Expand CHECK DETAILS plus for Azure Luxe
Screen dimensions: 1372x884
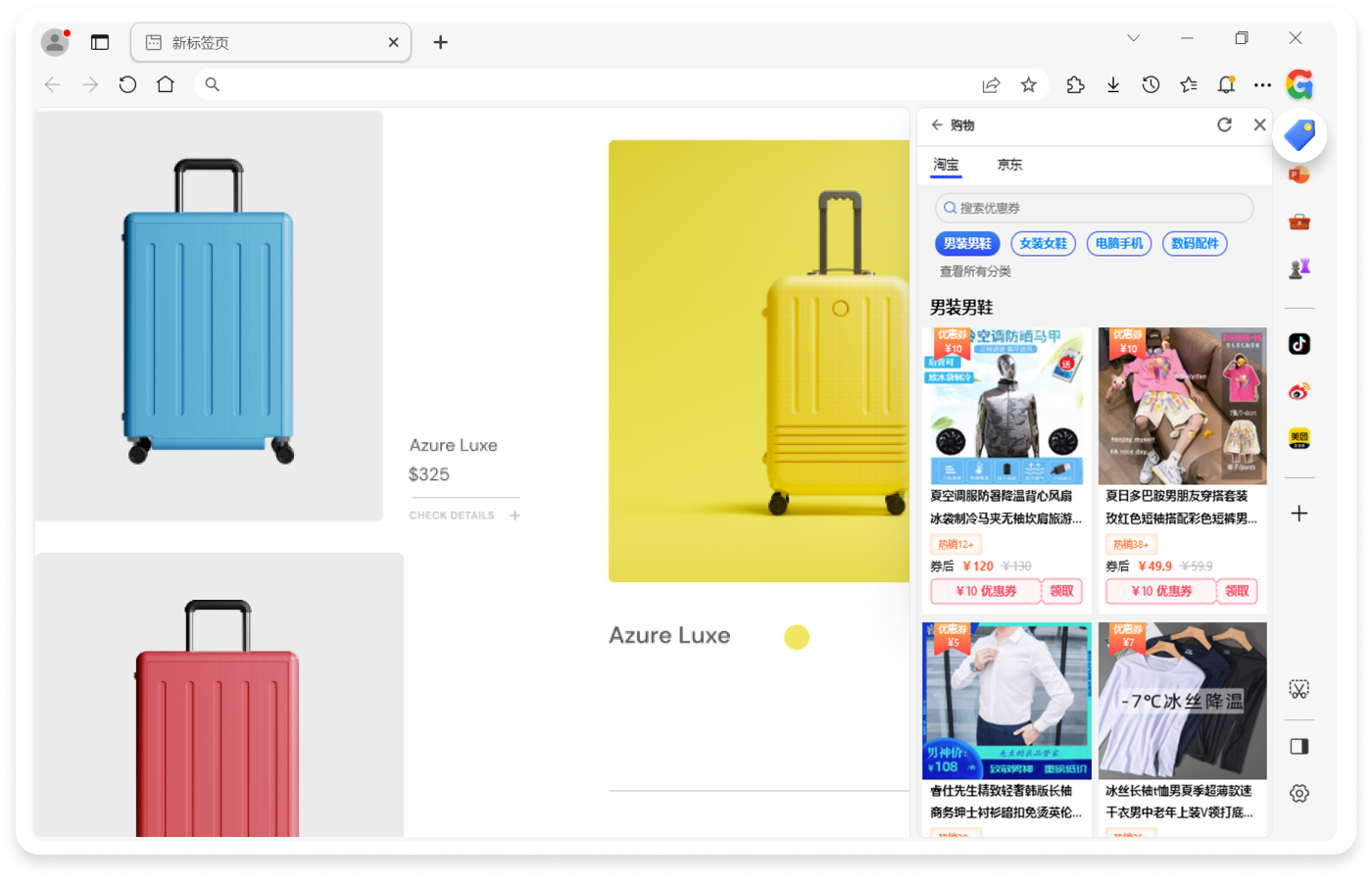coord(515,516)
